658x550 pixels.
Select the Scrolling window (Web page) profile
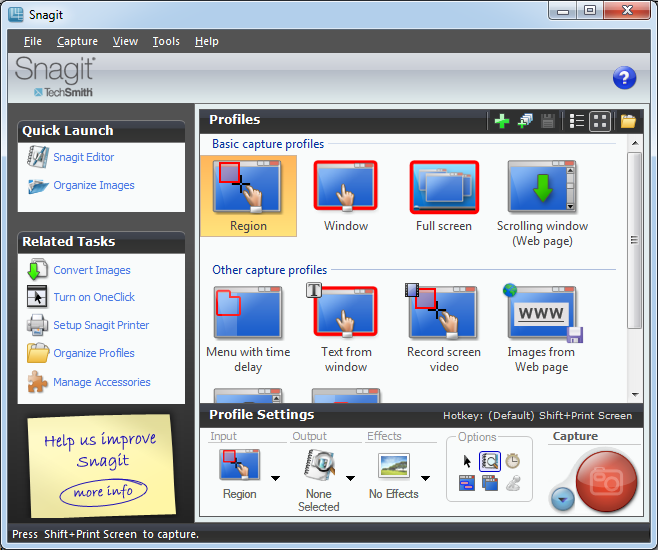click(x=542, y=203)
